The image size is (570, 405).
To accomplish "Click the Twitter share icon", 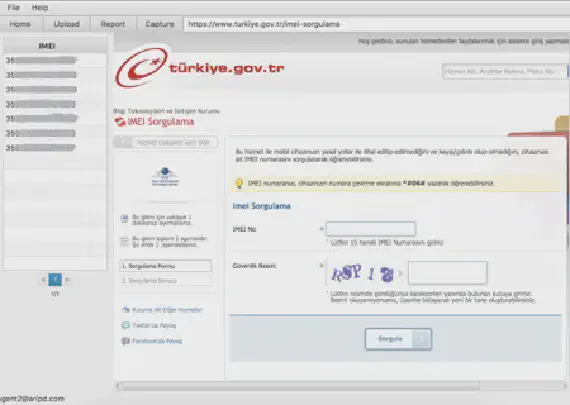I will tap(126, 325).
